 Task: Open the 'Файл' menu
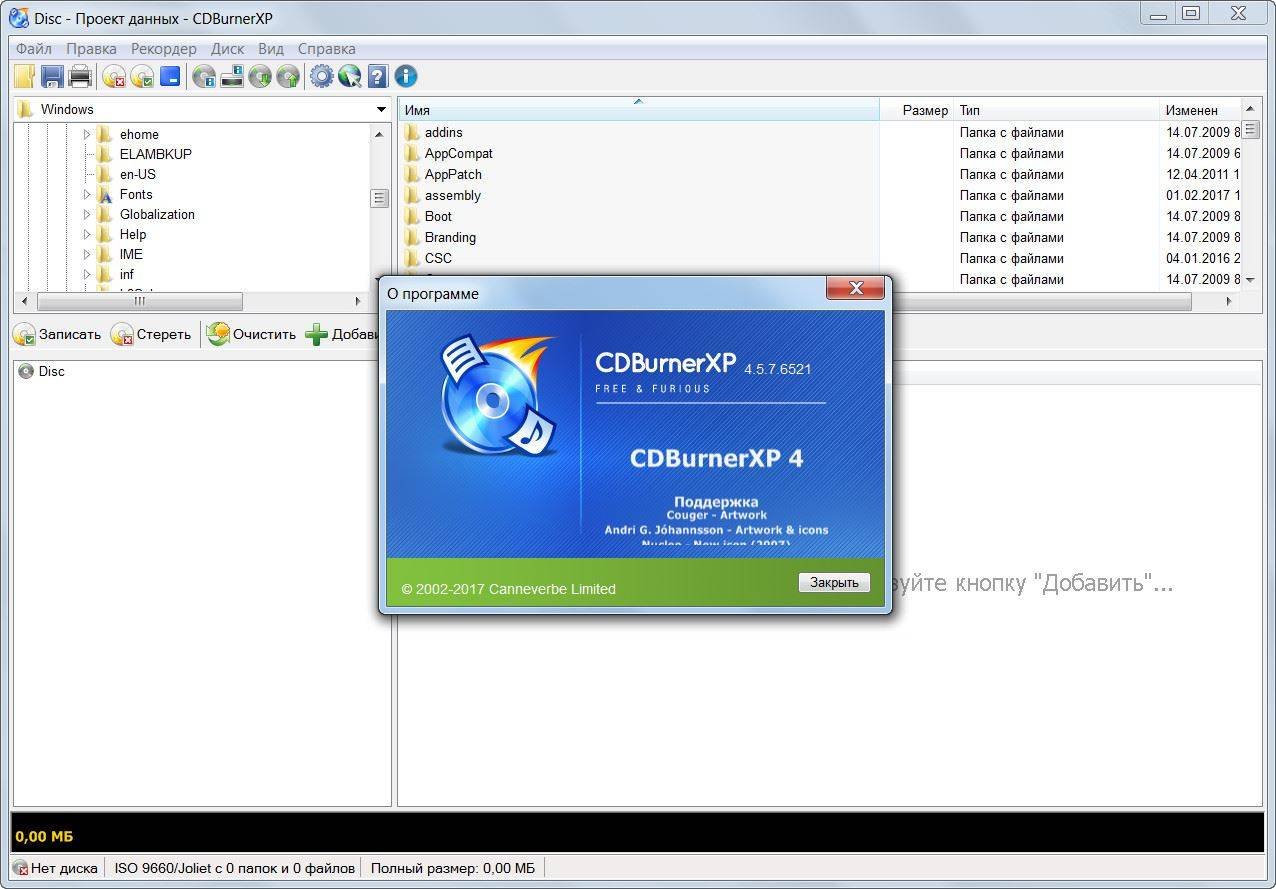pyautogui.click(x=34, y=48)
